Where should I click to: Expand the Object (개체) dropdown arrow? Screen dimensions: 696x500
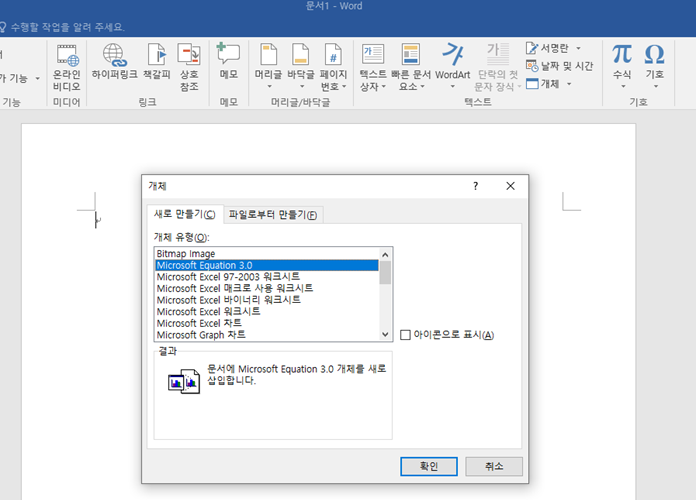click(569, 84)
